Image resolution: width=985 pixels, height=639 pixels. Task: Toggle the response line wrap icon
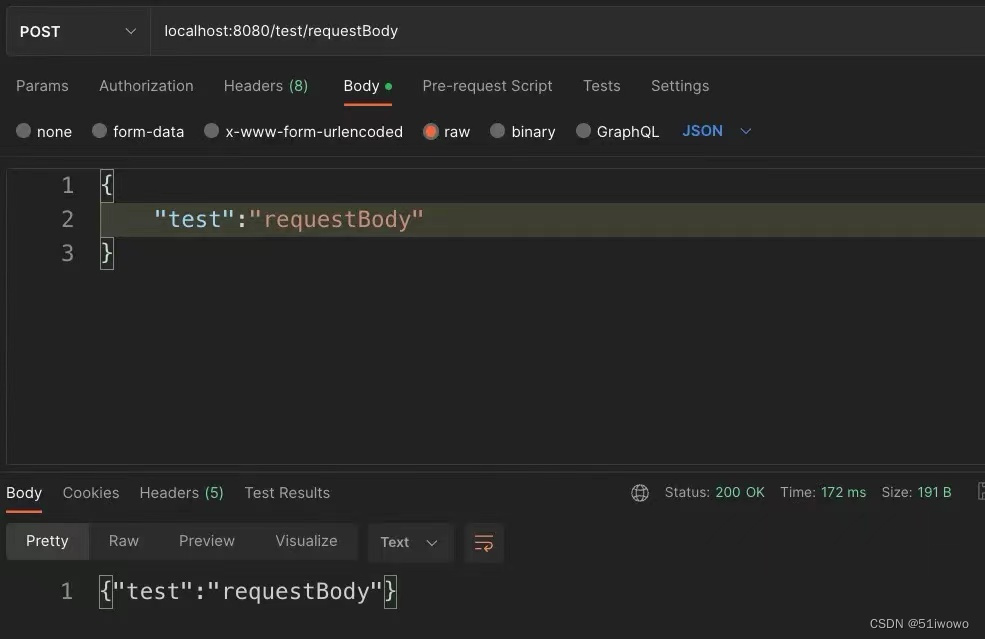484,543
